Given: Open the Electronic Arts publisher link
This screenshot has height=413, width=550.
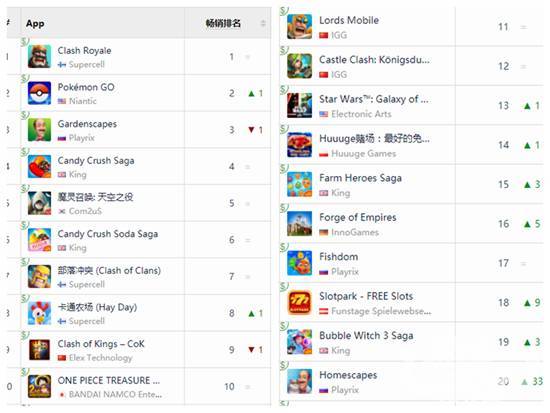Looking at the screenshot, I should pyautogui.click(x=361, y=114).
